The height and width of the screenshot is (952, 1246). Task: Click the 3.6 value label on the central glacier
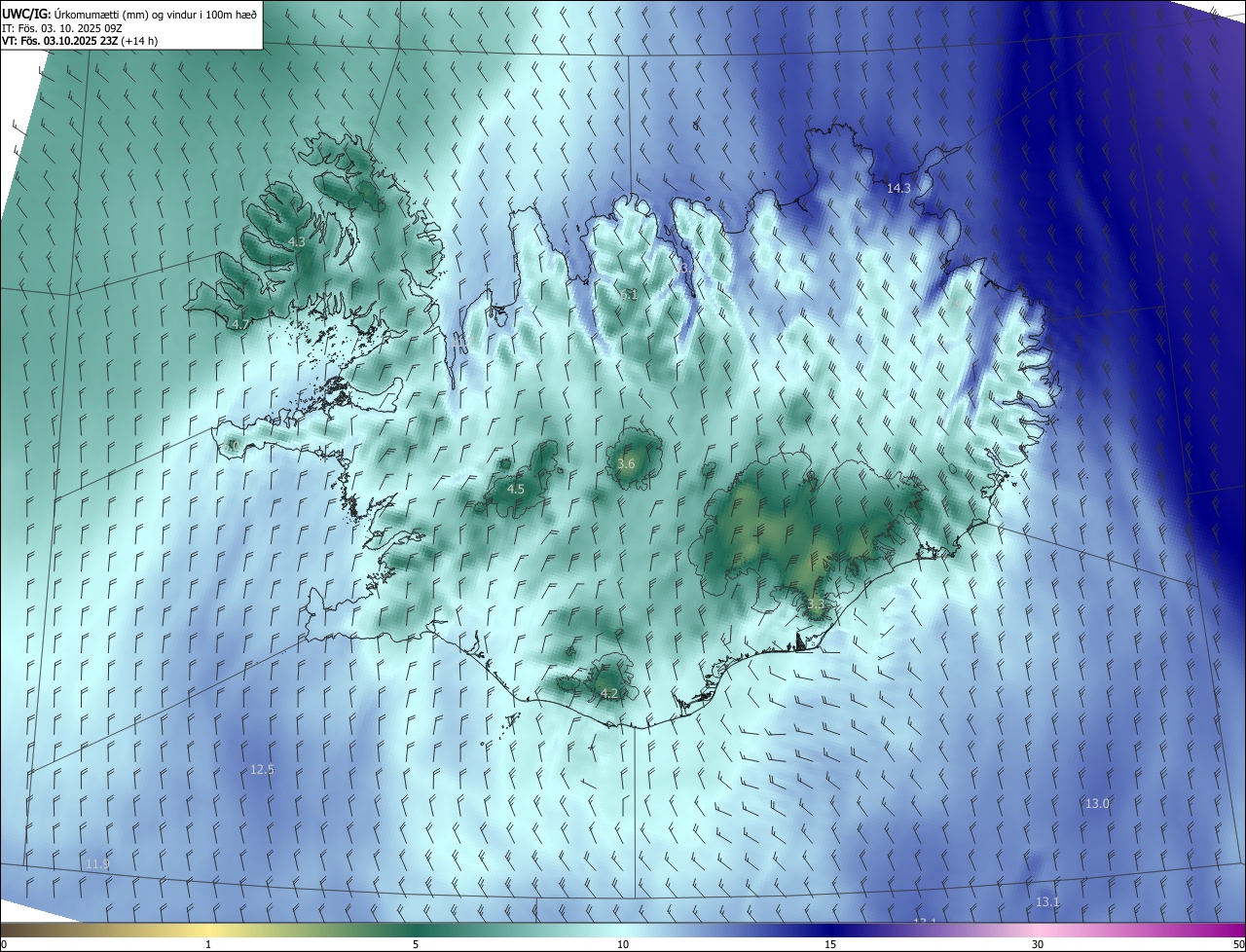tap(626, 464)
